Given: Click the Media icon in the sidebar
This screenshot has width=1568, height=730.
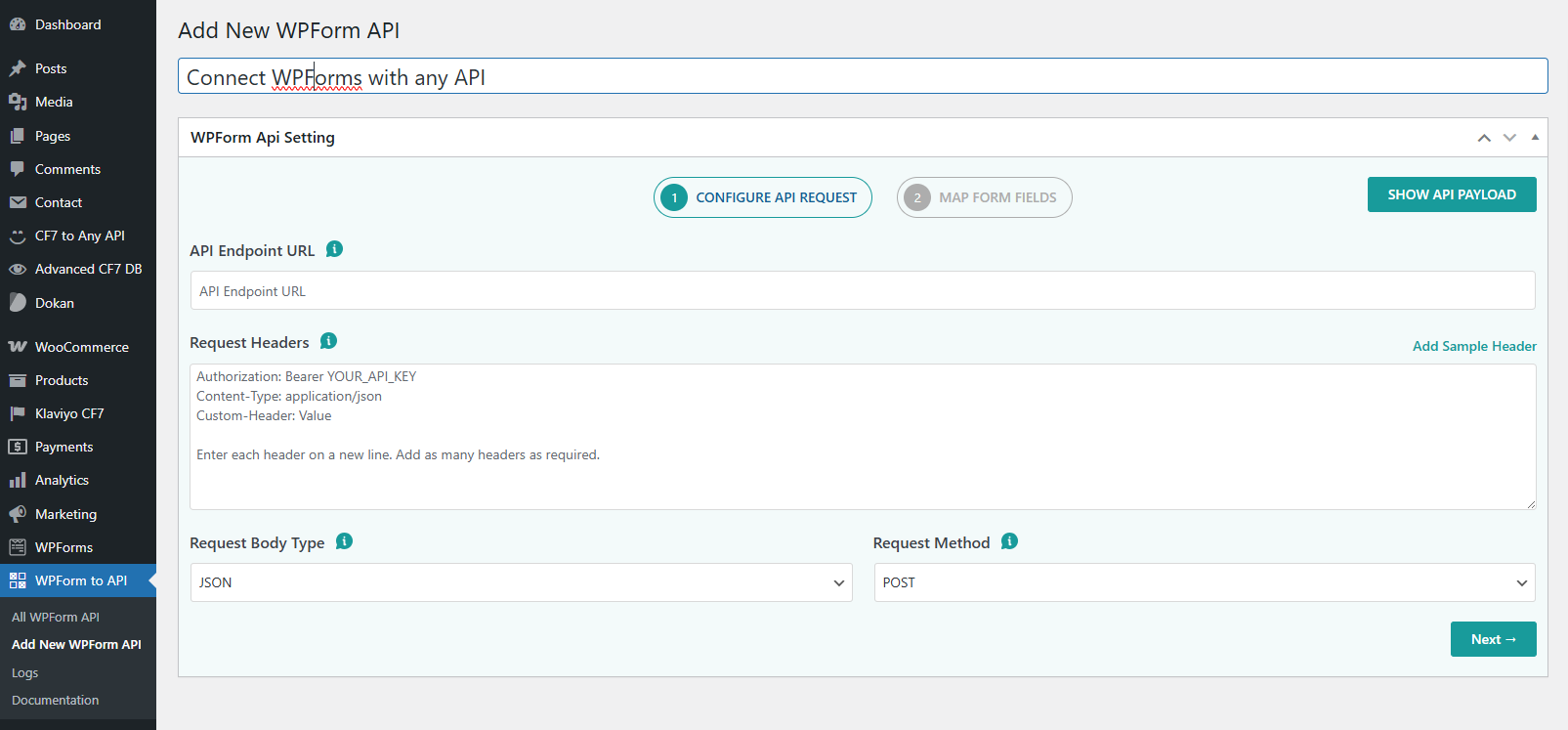Looking at the screenshot, I should [x=18, y=102].
